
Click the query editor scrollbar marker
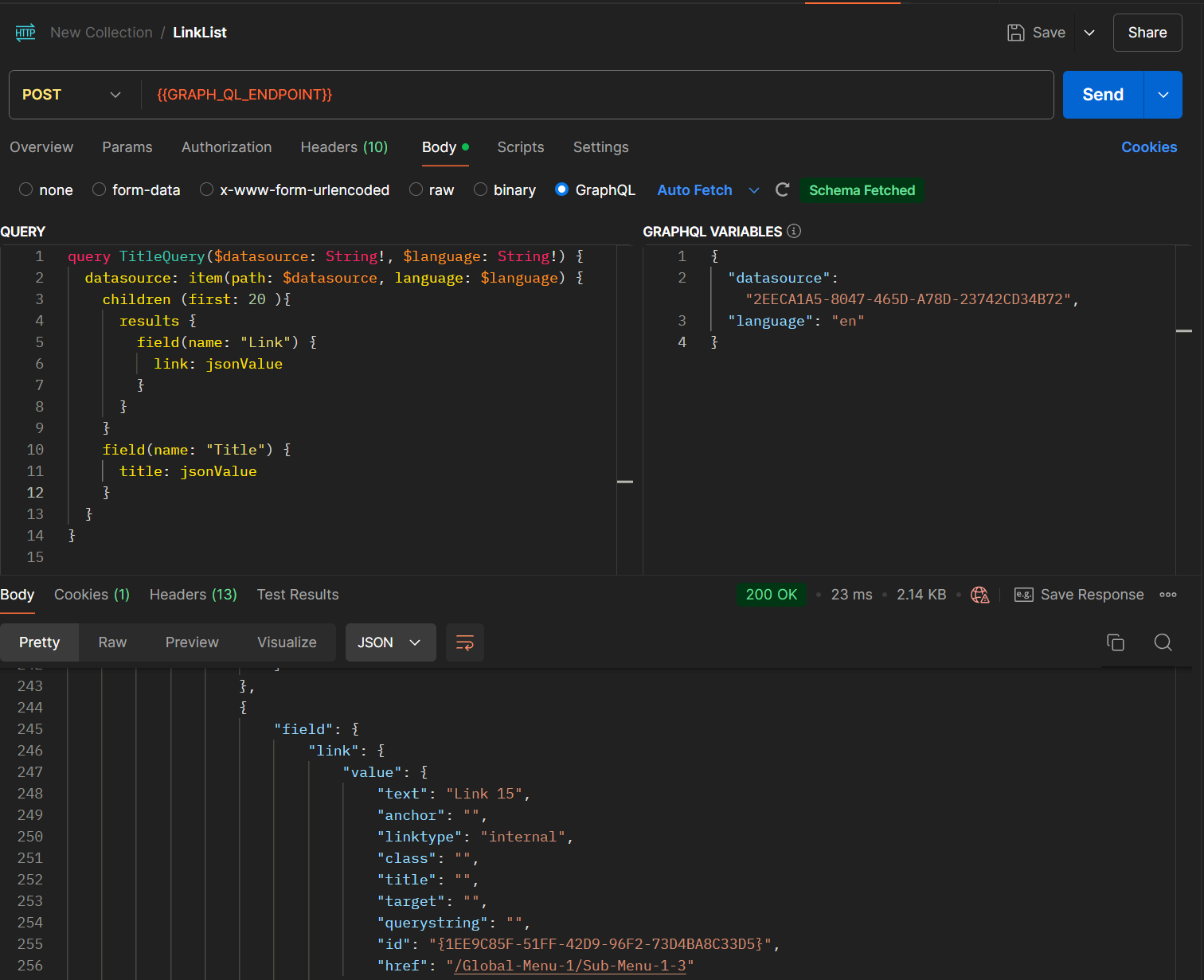625,482
